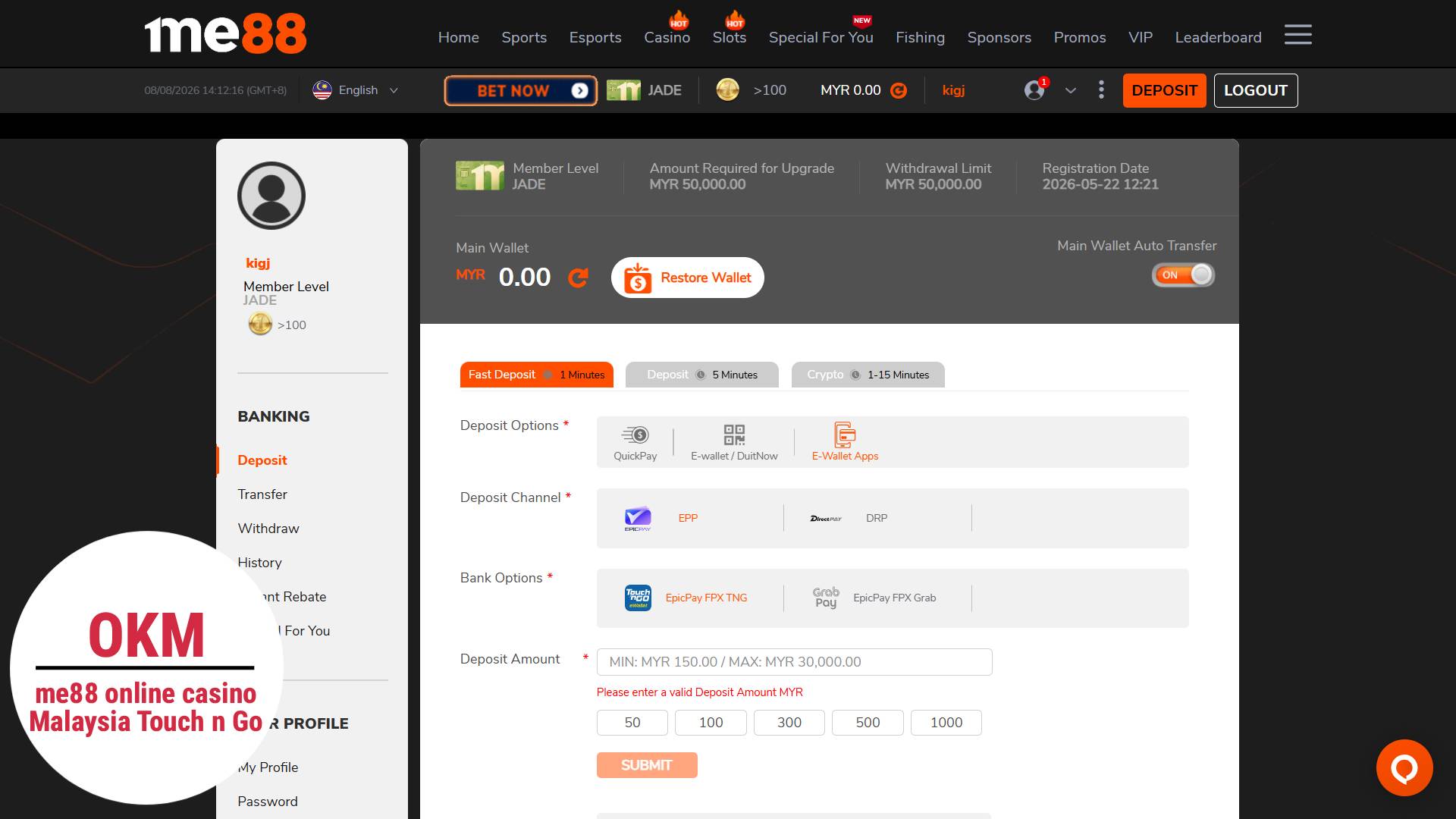
Task: Click the Restore Wallet button
Action: click(687, 278)
